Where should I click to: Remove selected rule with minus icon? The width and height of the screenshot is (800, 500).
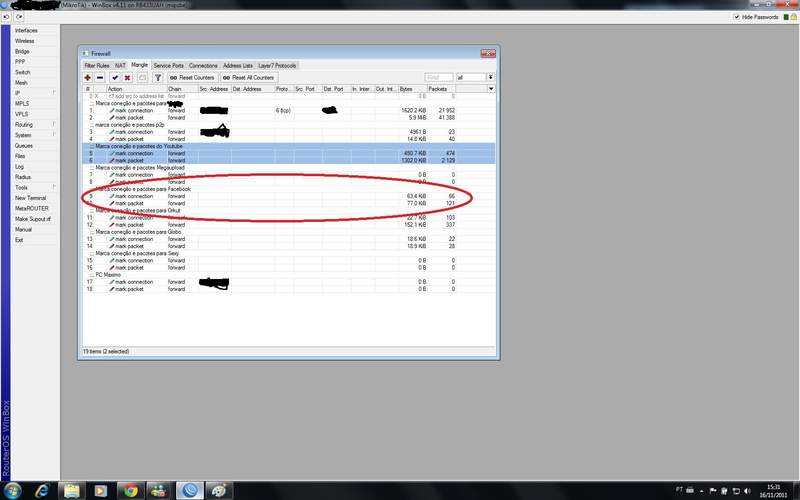click(100, 78)
